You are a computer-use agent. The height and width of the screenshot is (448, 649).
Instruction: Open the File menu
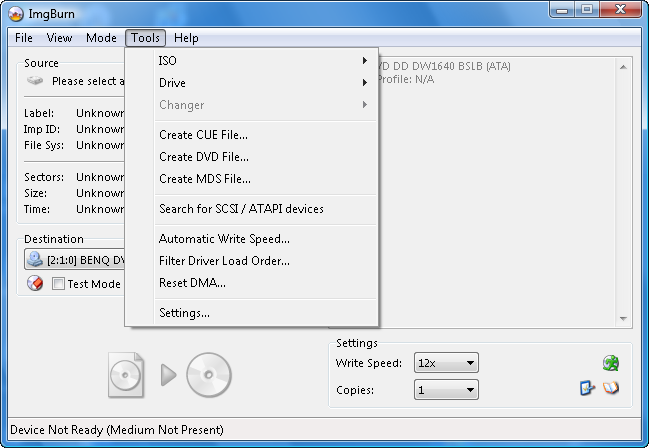(x=24, y=38)
